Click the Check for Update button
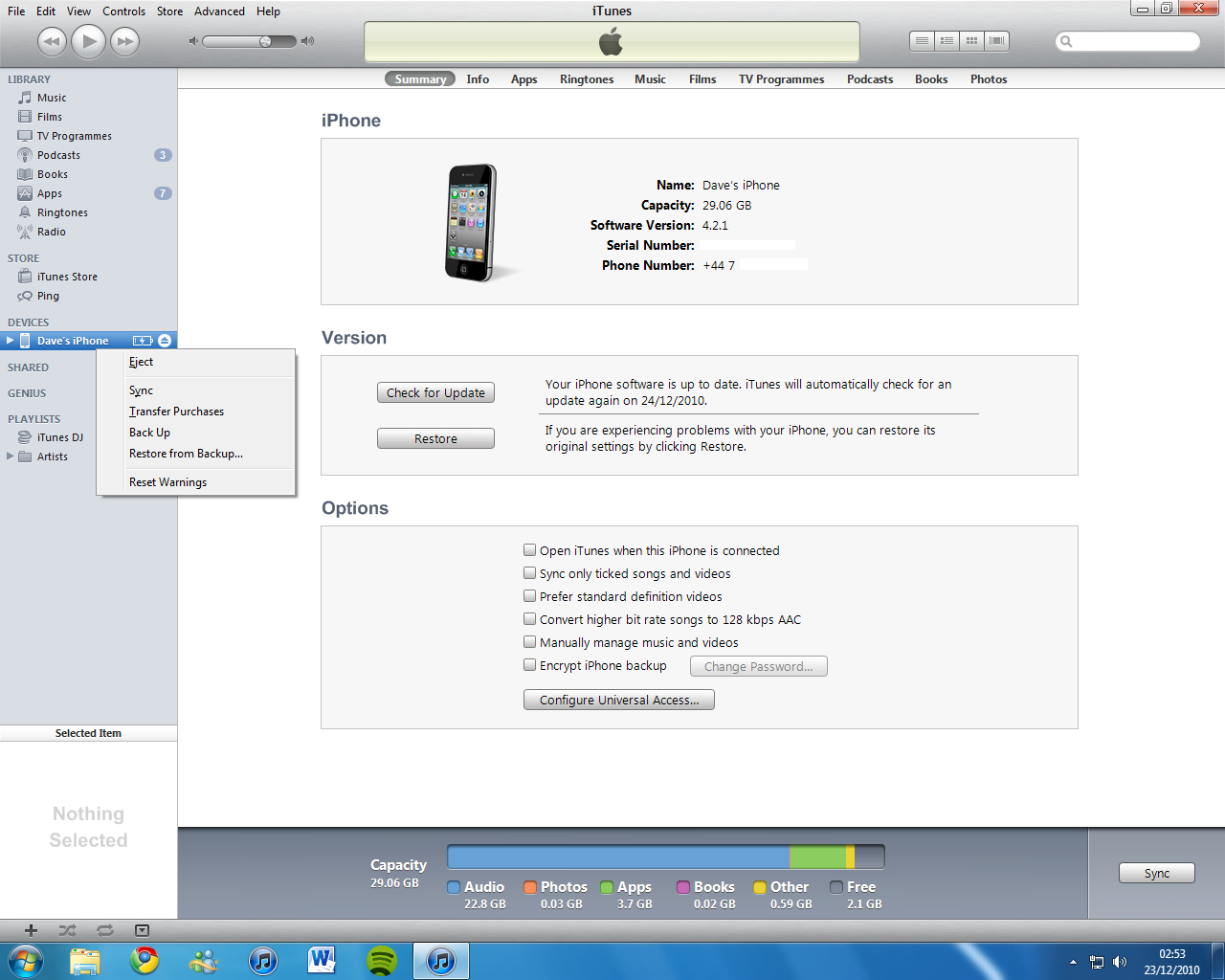The height and width of the screenshot is (980, 1225). tap(435, 392)
